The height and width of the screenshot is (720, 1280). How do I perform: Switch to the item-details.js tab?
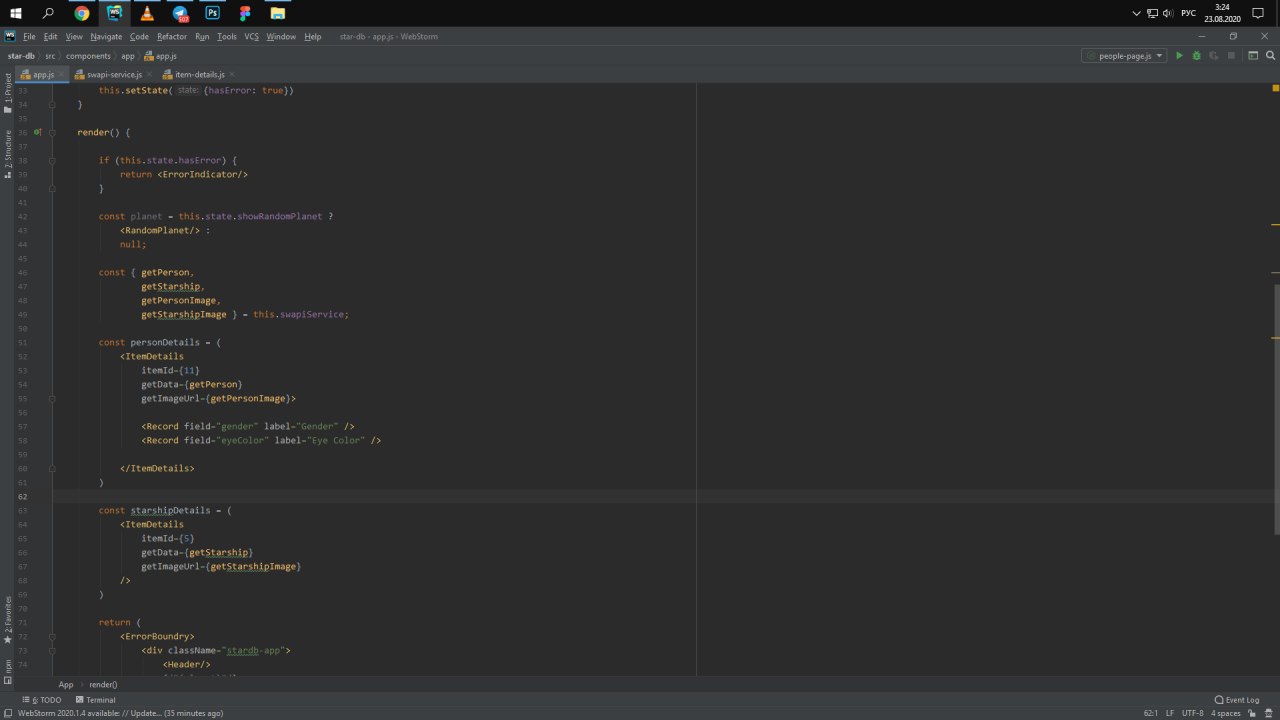pos(198,75)
